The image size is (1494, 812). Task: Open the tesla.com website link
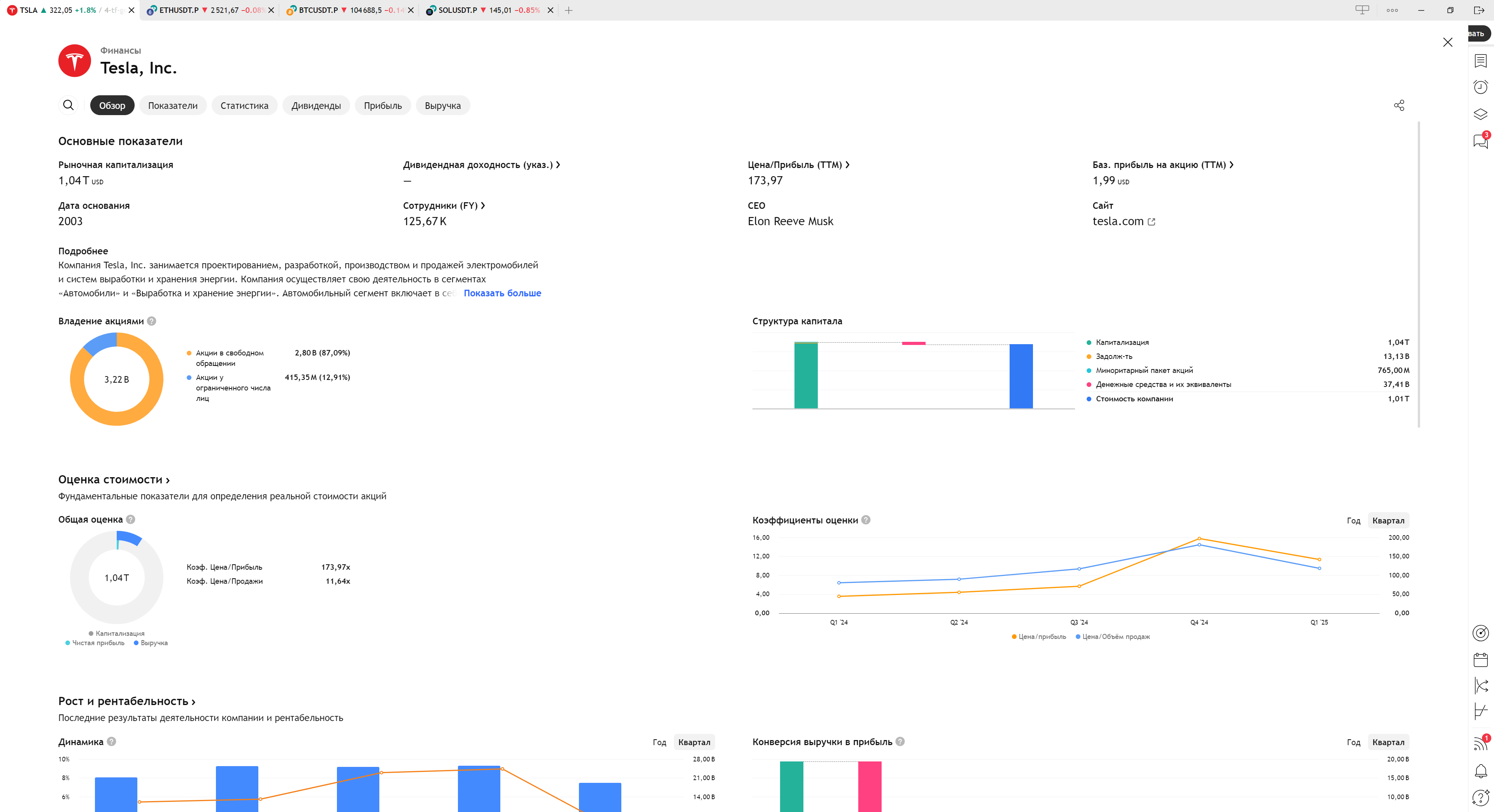tap(1118, 221)
